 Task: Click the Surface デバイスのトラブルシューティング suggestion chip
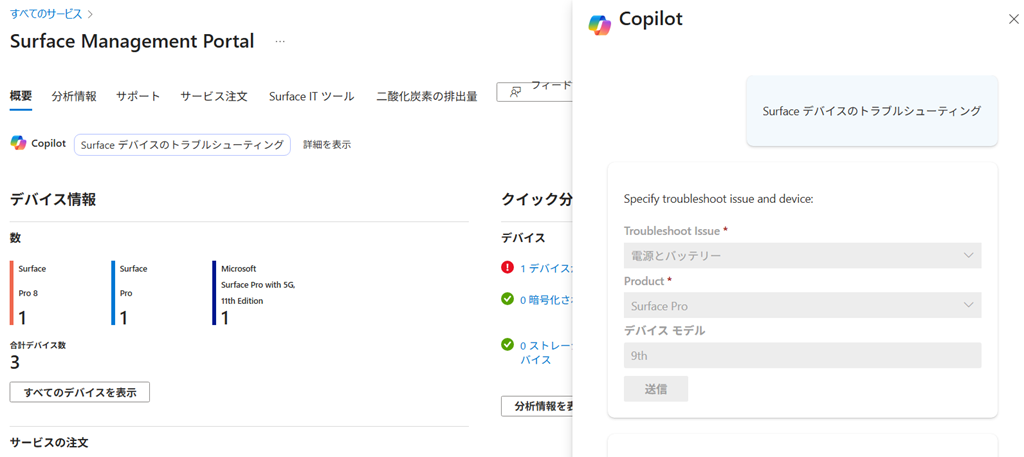tap(182, 144)
